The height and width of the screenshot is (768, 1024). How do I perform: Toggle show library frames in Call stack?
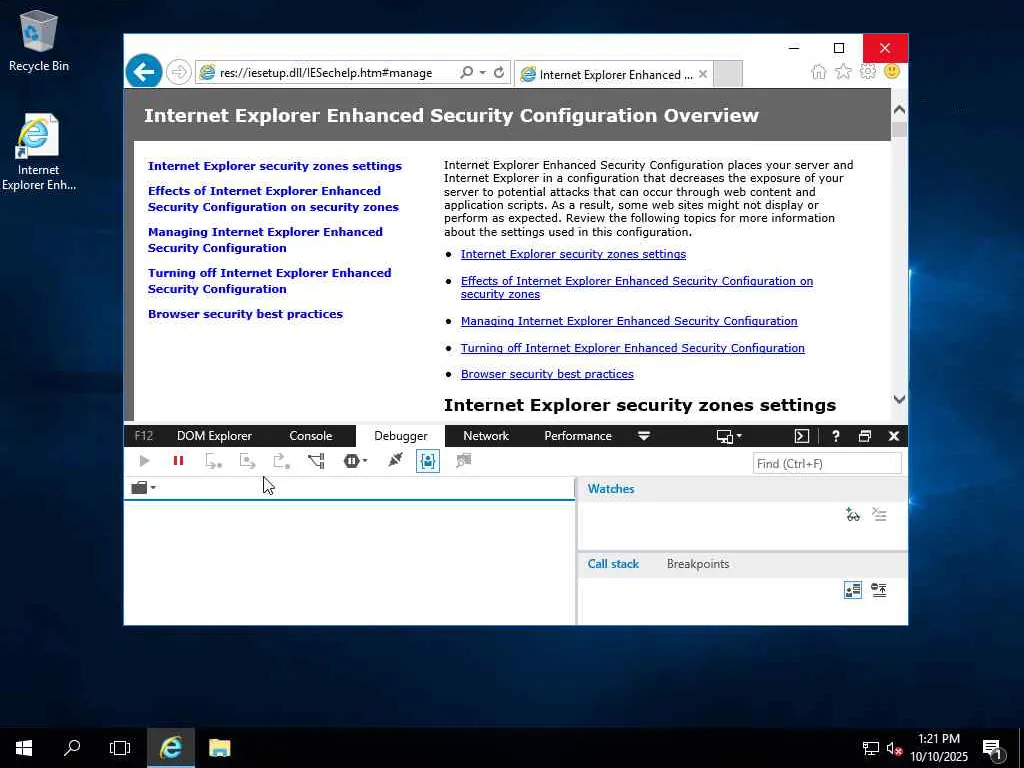(853, 590)
